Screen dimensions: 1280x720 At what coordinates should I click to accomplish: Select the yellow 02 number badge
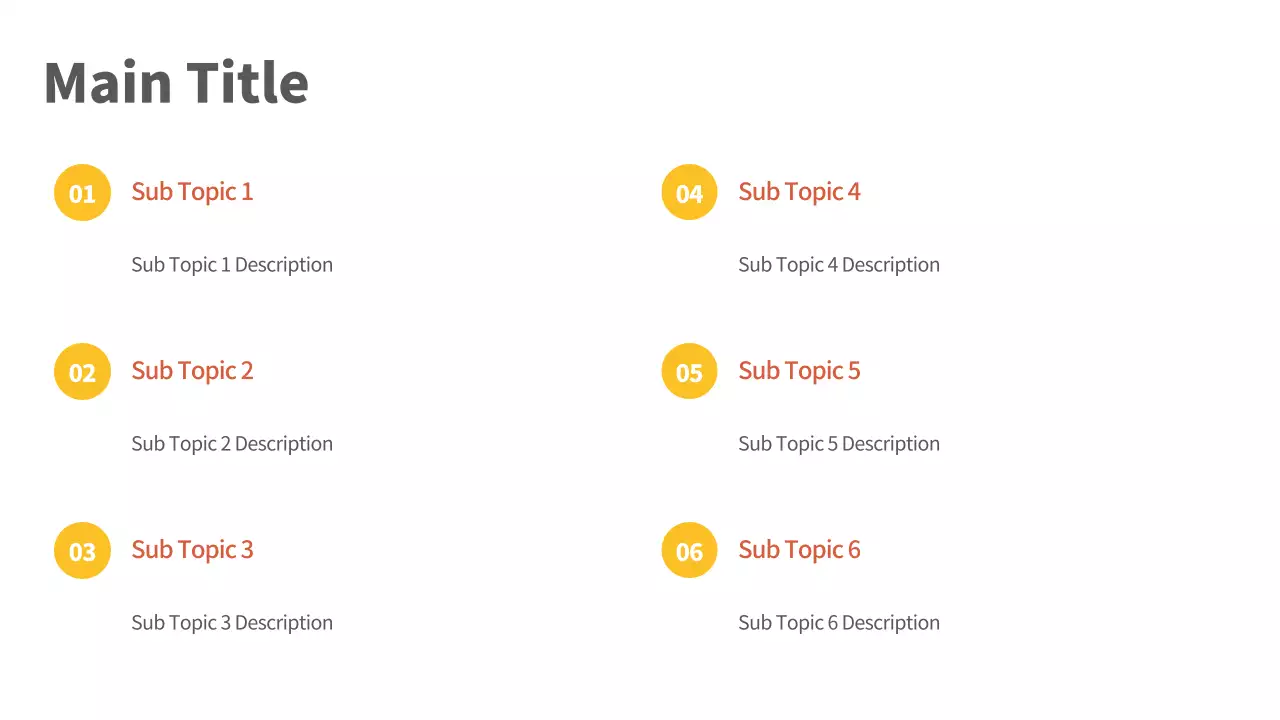(x=82, y=372)
